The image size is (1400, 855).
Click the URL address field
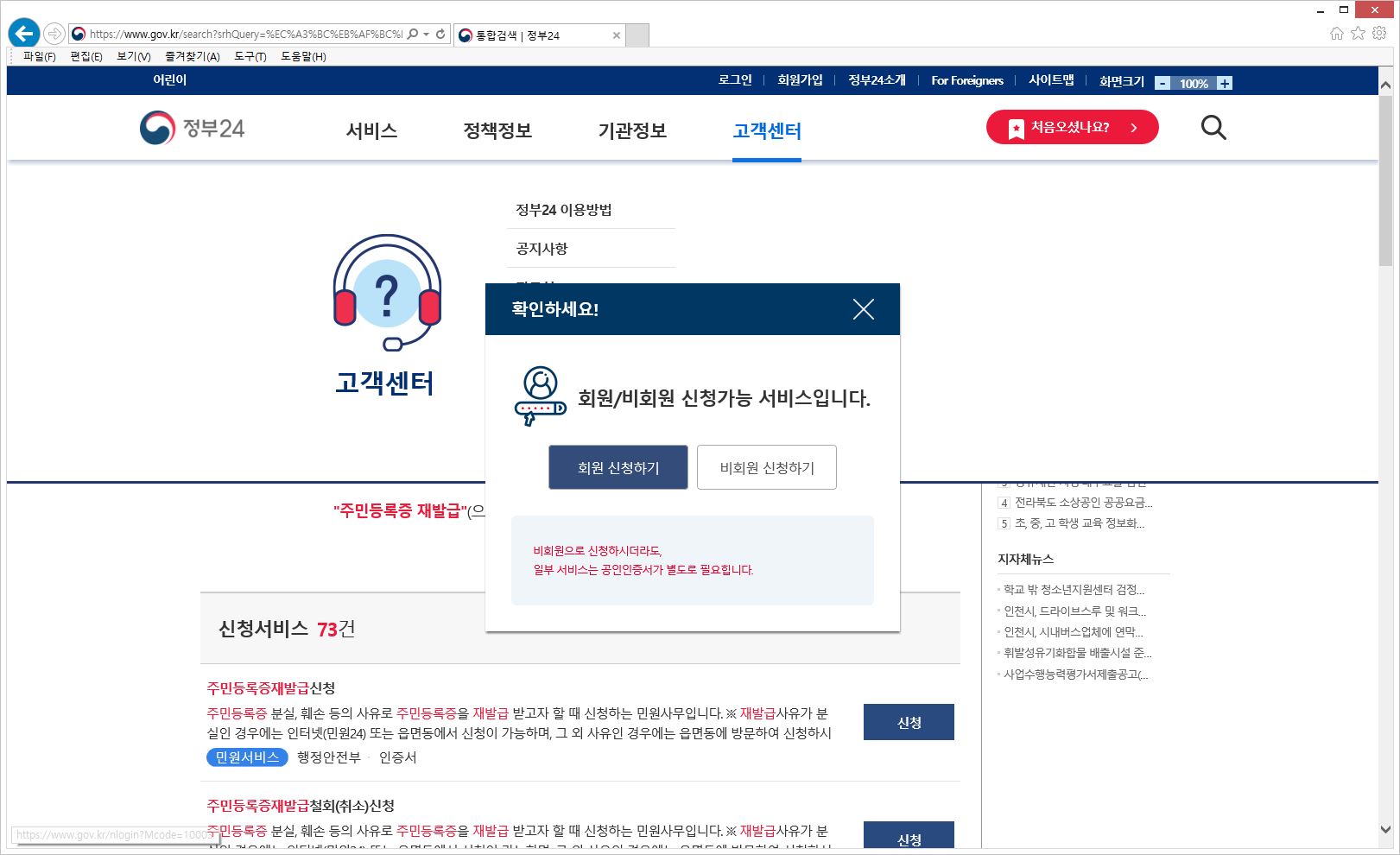point(245,34)
